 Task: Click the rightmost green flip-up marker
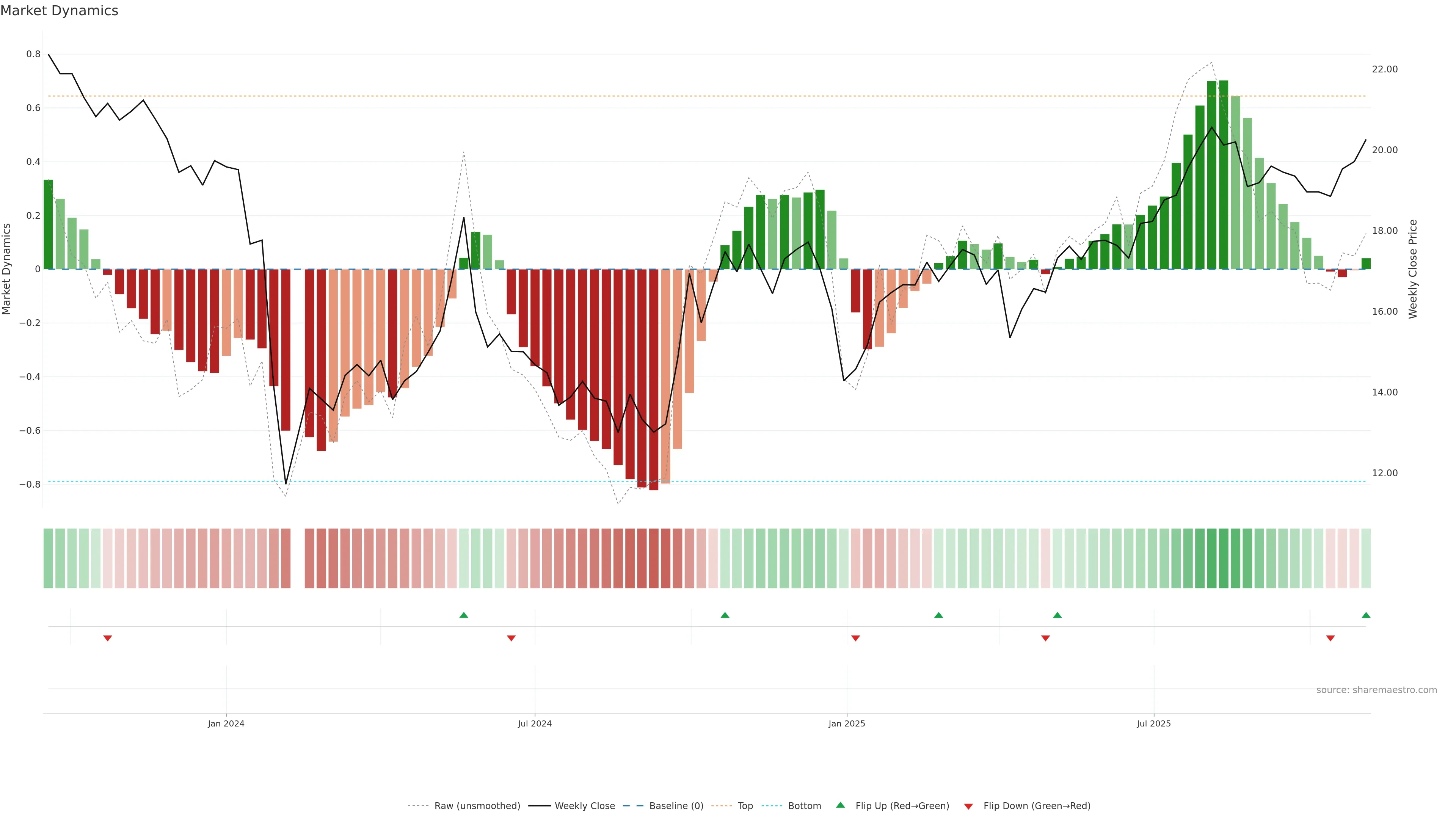point(1365,615)
